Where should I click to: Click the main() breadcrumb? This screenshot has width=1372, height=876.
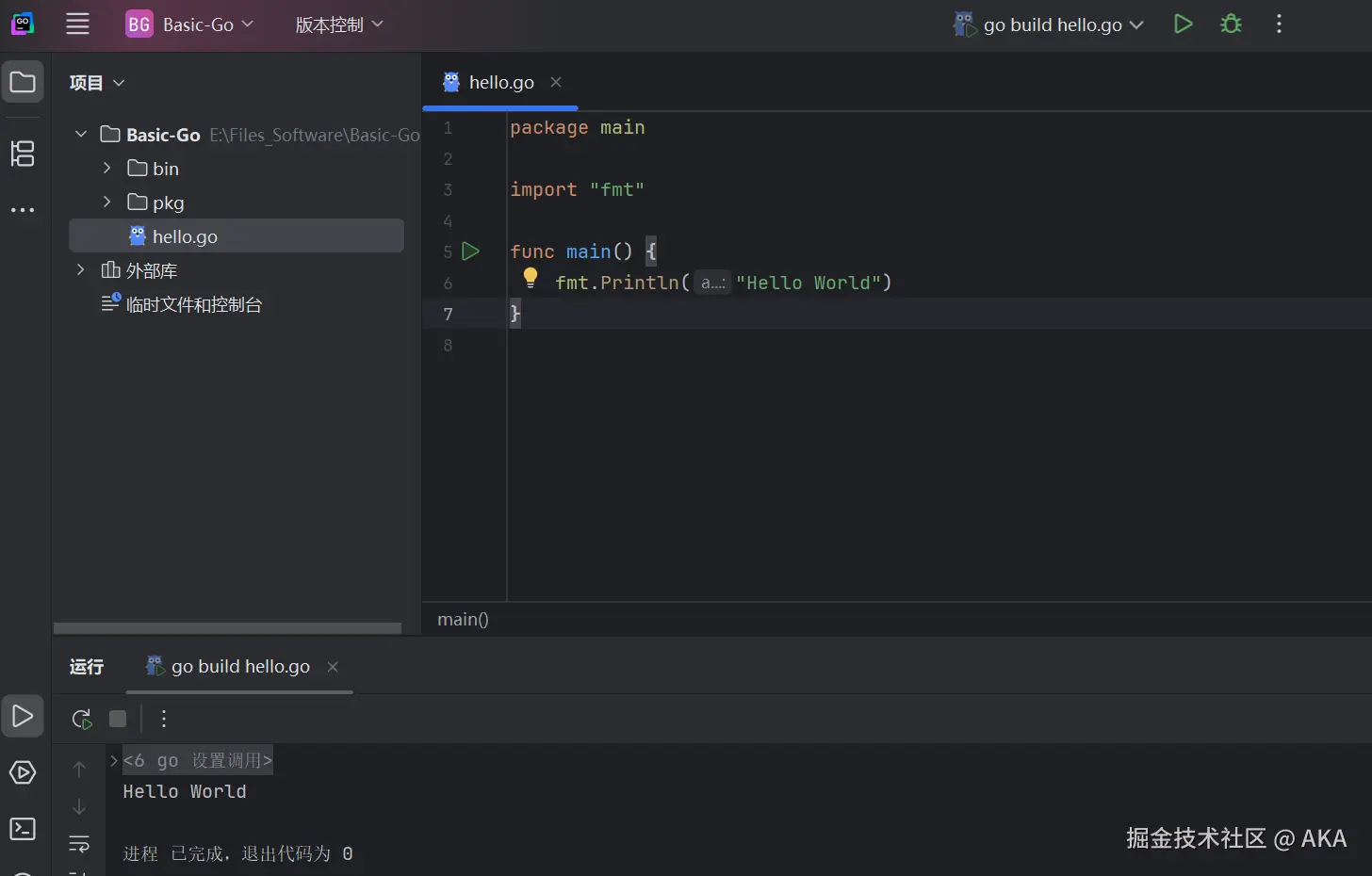[463, 620]
